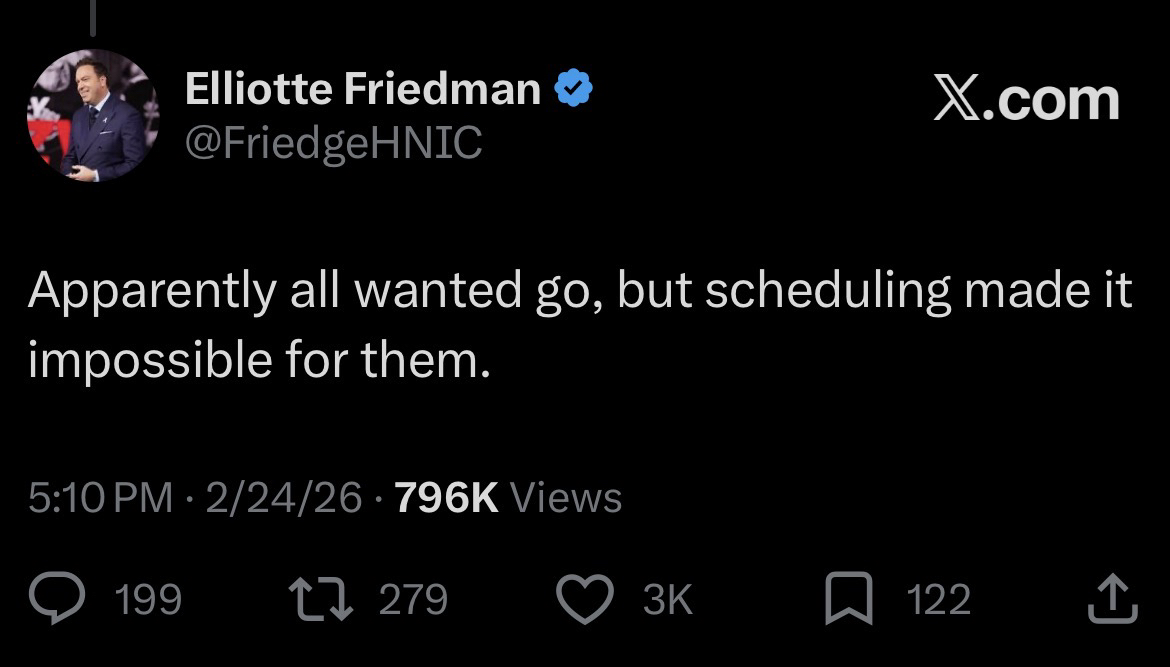Click the blue verified checkmark badge
Image resolution: width=1170 pixels, height=667 pixels.
click(x=573, y=91)
